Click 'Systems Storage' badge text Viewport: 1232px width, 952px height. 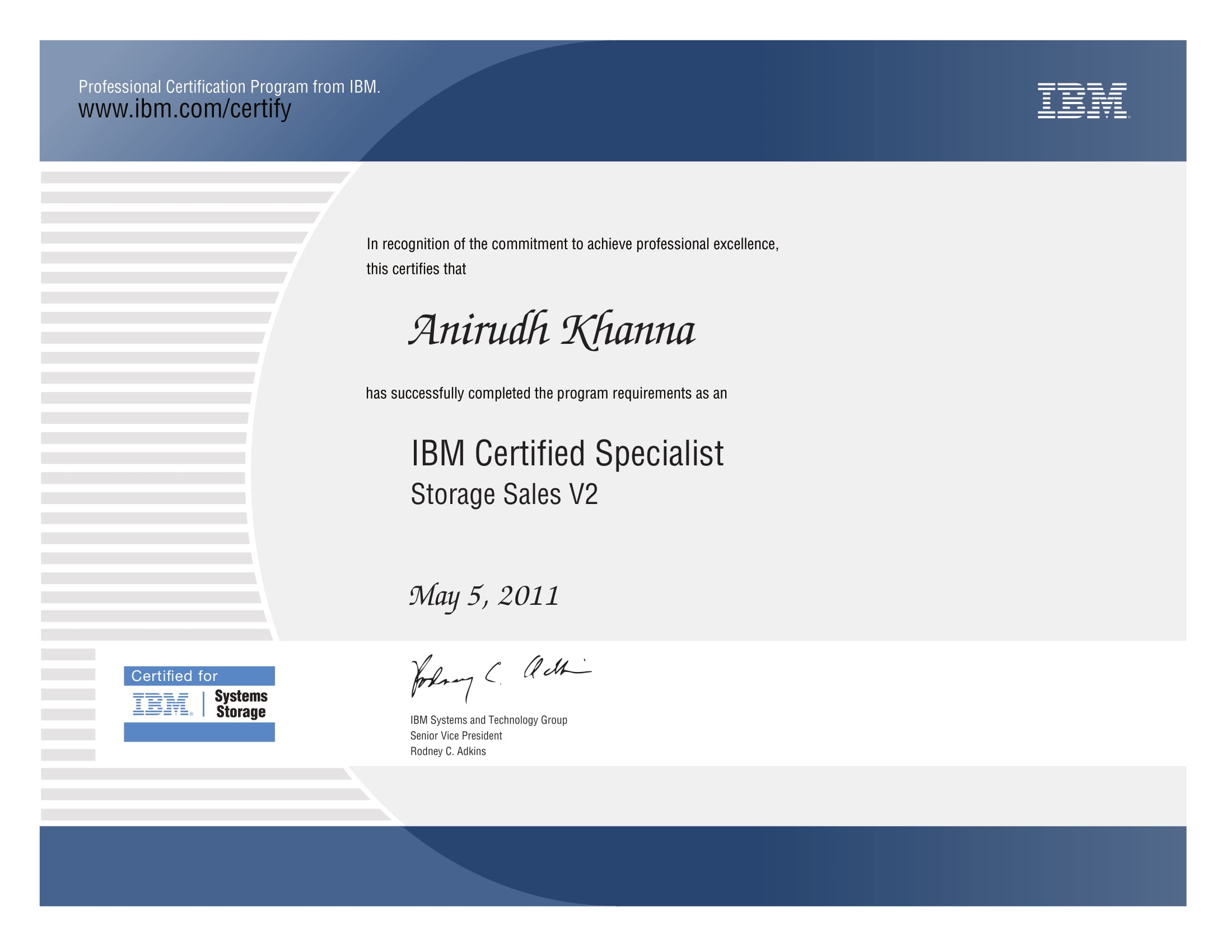(x=241, y=704)
